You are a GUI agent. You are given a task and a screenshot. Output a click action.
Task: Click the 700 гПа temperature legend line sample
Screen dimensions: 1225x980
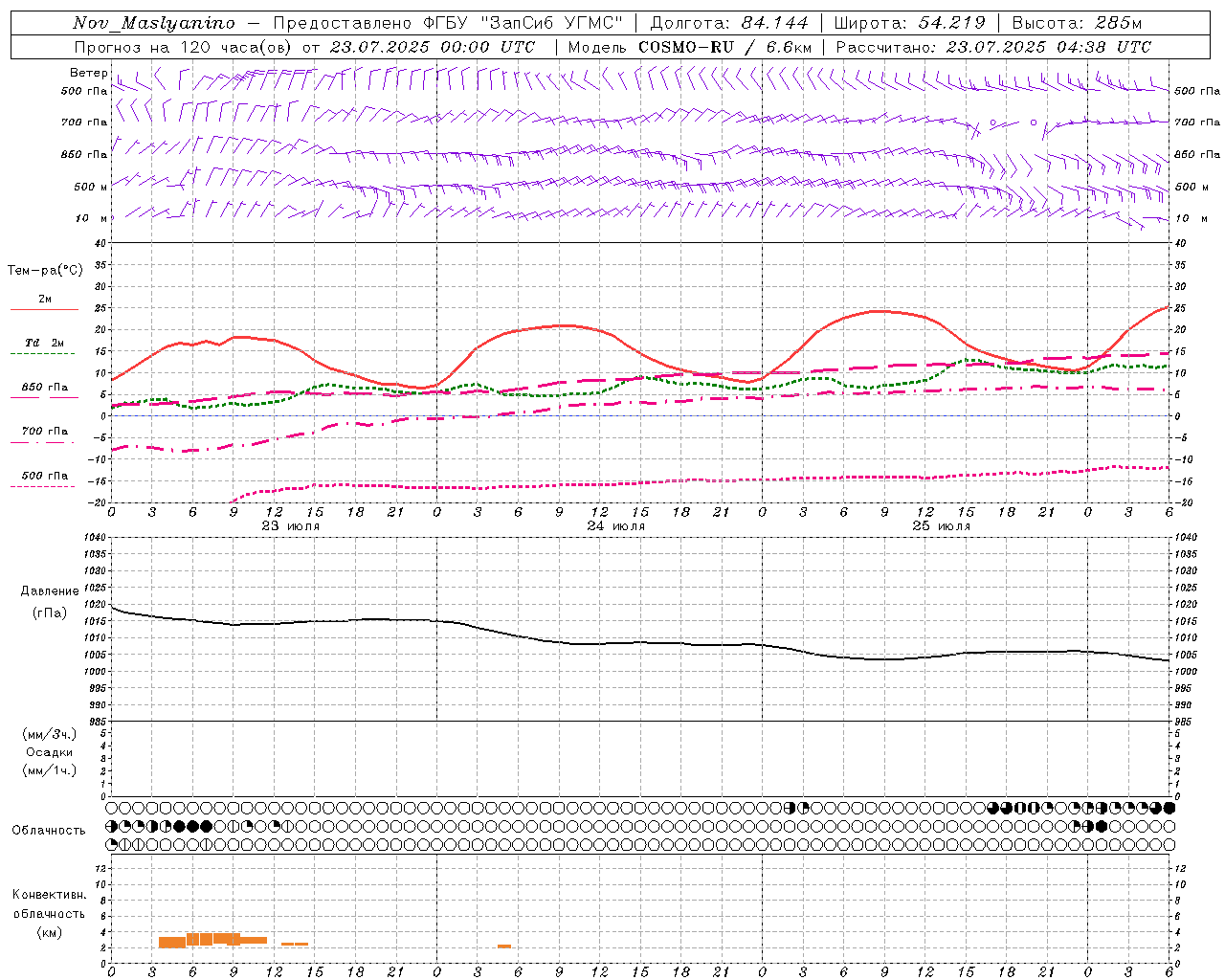click(42, 442)
